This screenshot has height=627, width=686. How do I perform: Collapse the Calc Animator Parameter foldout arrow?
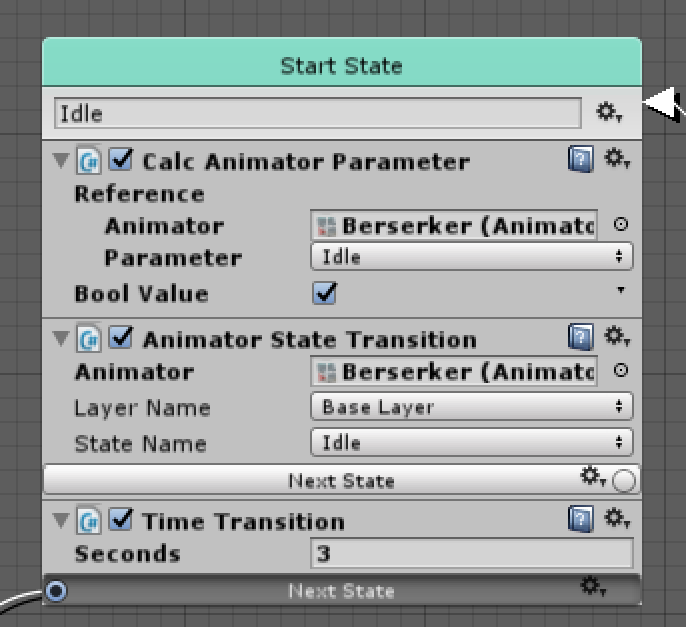tap(61, 161)
